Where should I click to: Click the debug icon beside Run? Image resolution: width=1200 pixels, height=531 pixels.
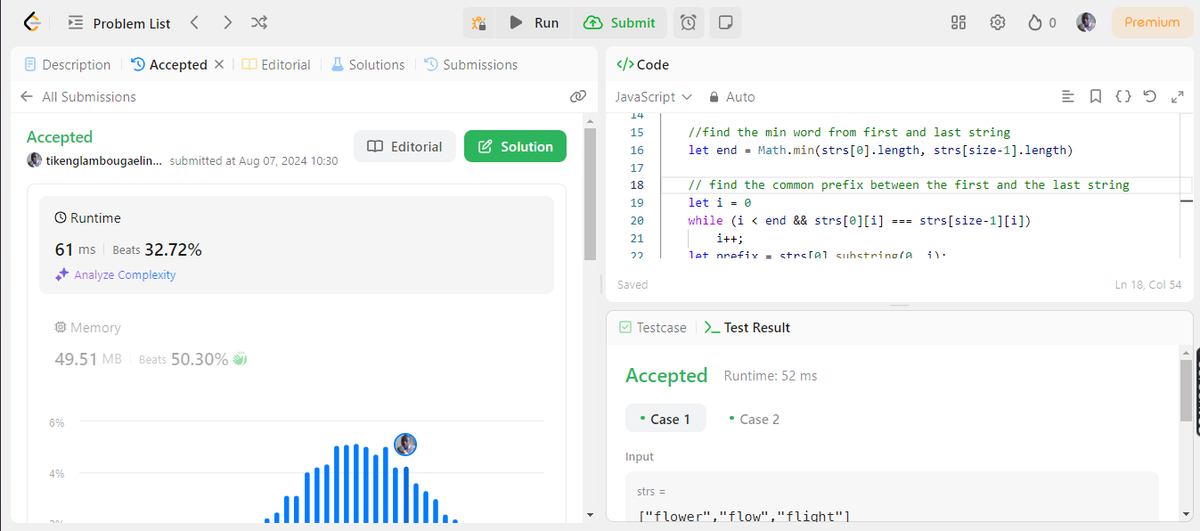pyautogui.click(x=479, y=22)
